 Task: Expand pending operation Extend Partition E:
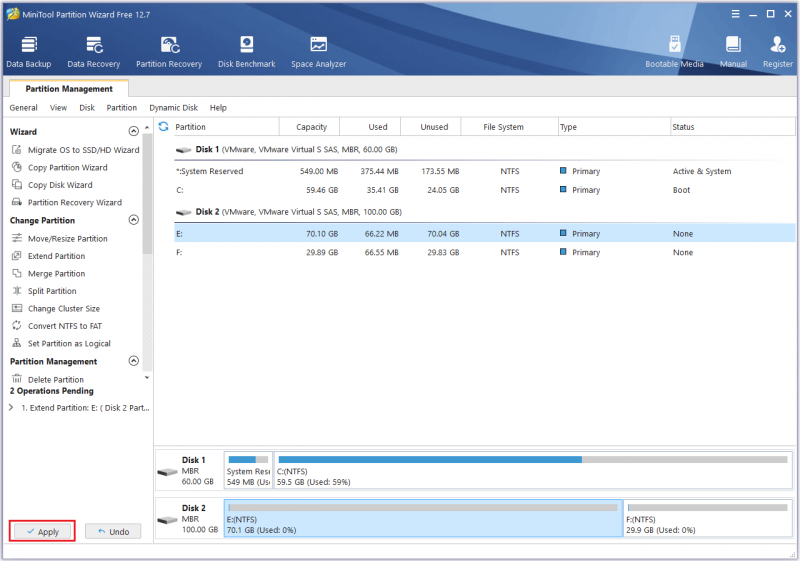(11, 407)
